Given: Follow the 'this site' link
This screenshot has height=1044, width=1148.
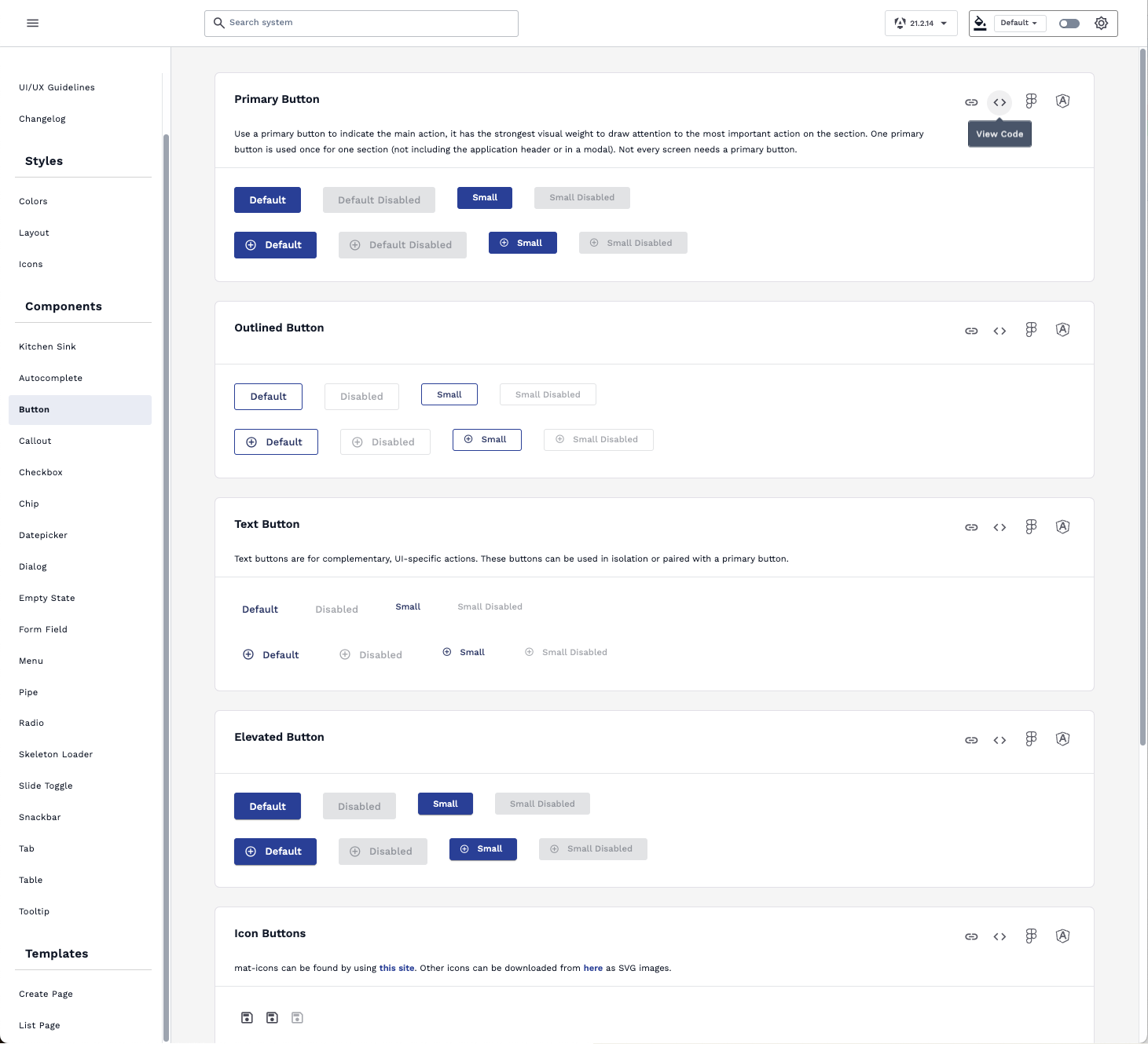Looking at the screenshot, I should click(x=397, y=968).
